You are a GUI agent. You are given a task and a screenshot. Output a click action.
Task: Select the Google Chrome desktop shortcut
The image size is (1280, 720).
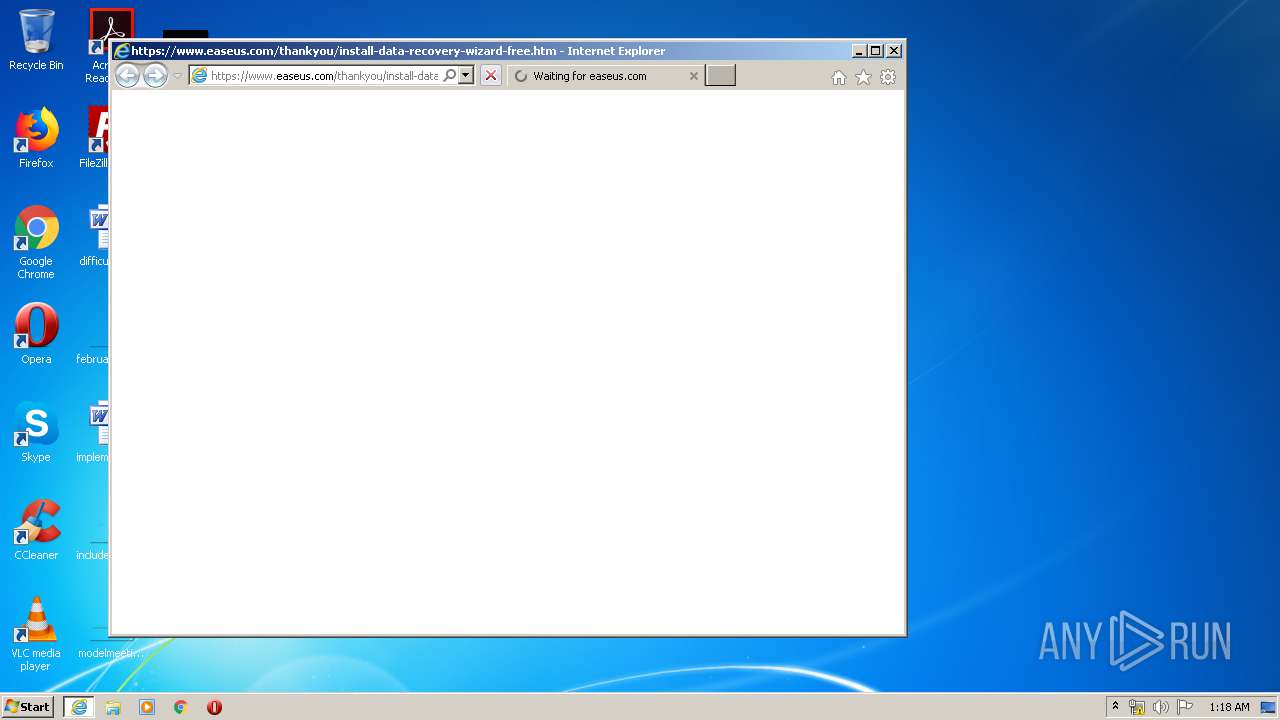[x=36, y=242]
